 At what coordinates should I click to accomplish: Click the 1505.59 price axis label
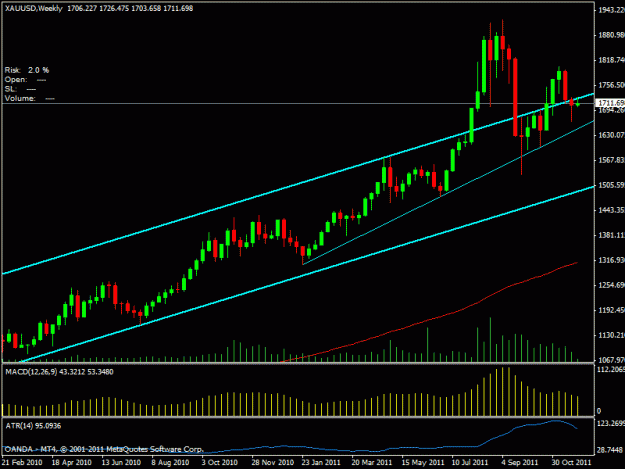click(x=611, y=185)
